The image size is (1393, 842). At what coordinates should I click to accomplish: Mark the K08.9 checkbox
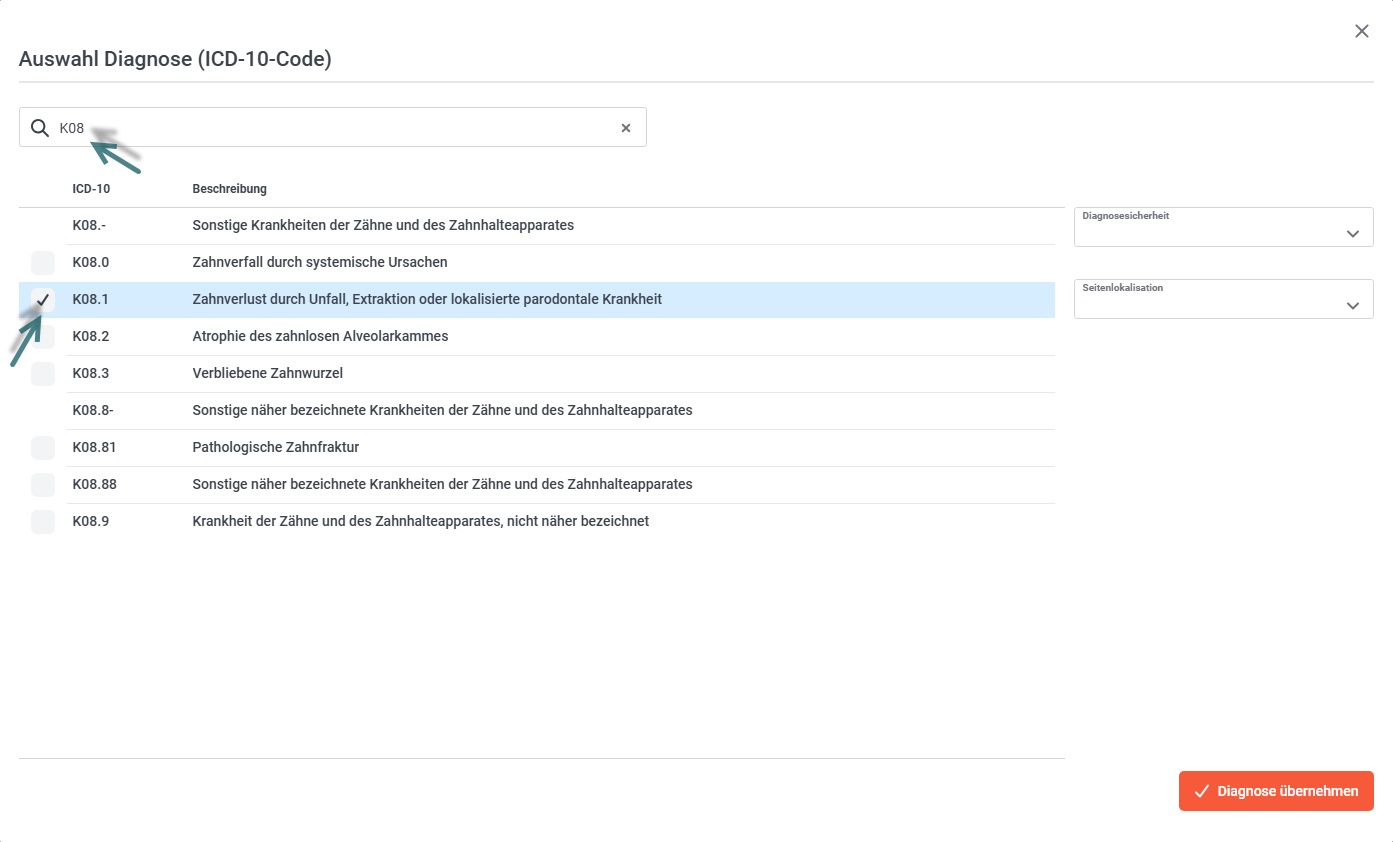coord(43,522)
